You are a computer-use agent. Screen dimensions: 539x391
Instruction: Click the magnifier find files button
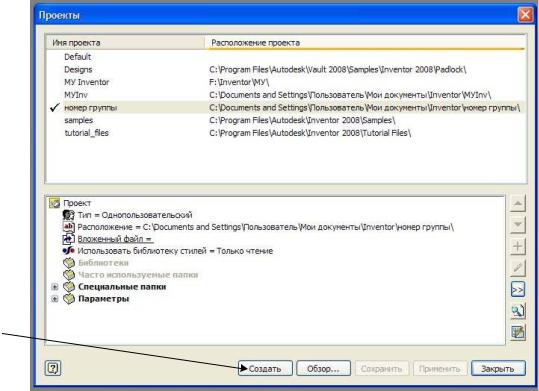pyautogui.click(x=518, y=311)
